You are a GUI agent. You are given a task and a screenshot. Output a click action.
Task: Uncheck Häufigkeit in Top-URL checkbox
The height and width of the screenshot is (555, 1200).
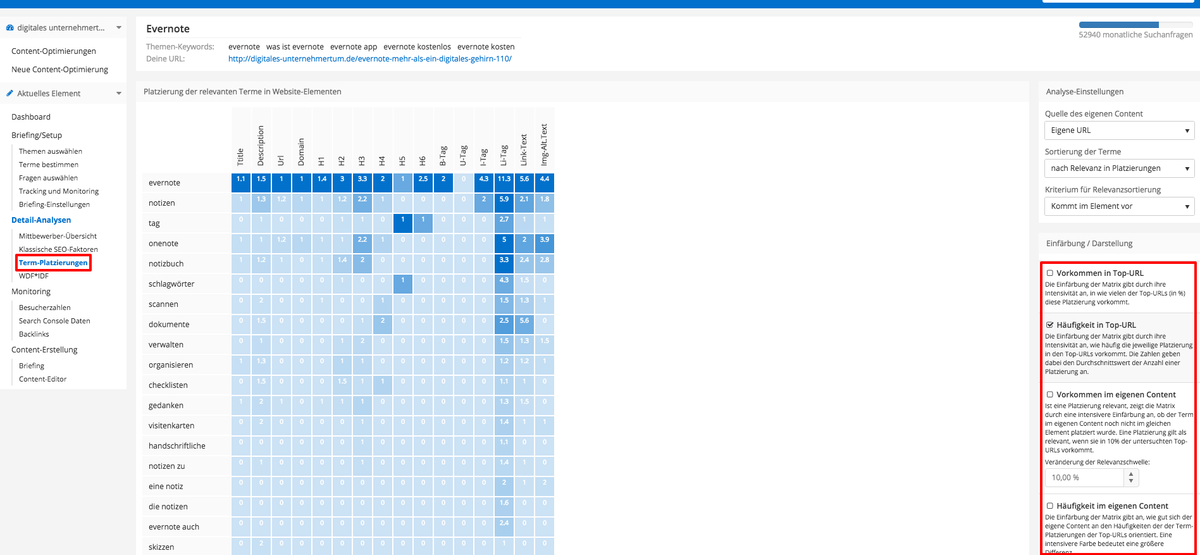click(x=1049, y=325)
